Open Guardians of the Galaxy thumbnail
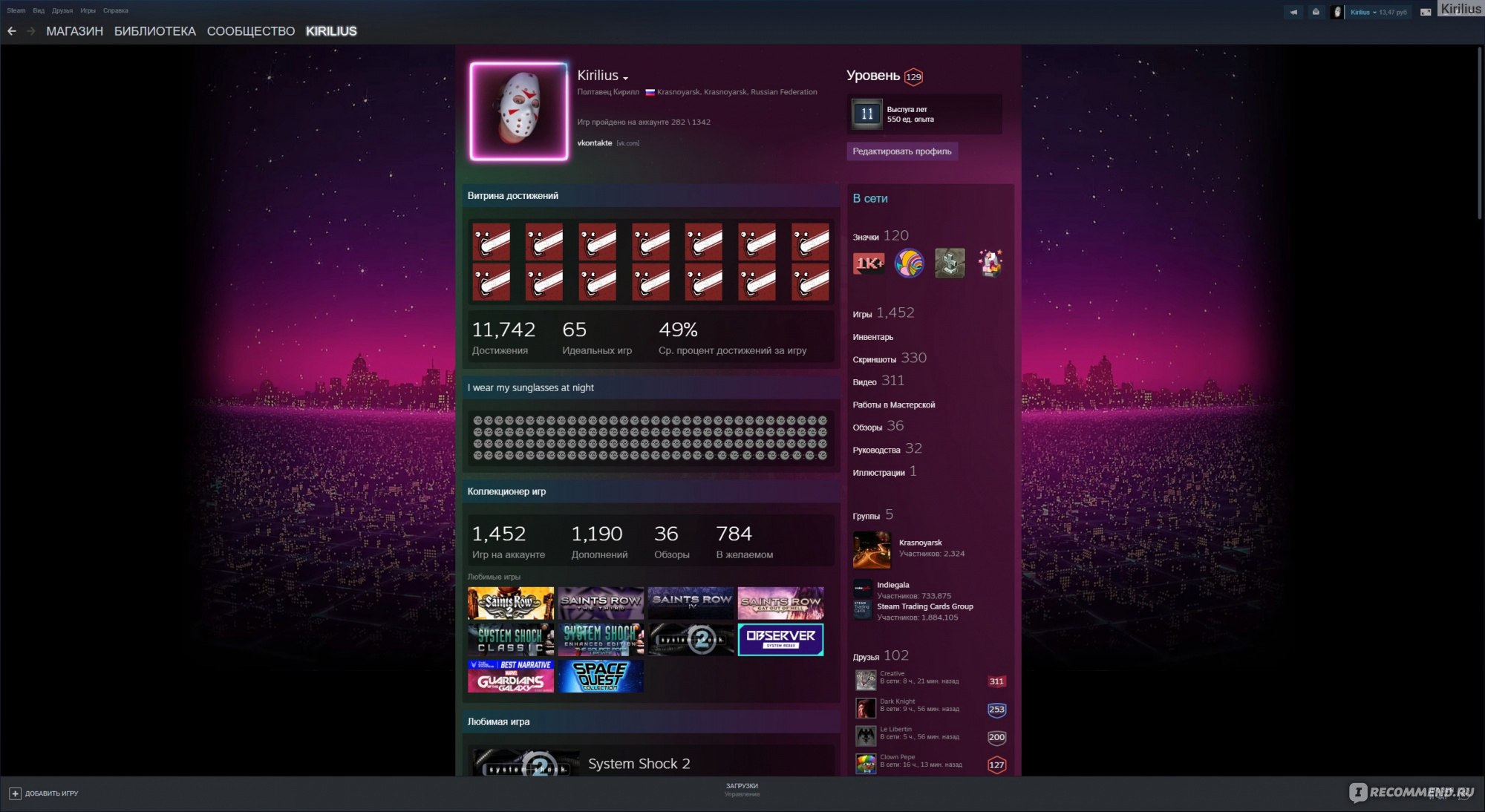Screen dimensions: 1485x812 [x=511, y=676]
